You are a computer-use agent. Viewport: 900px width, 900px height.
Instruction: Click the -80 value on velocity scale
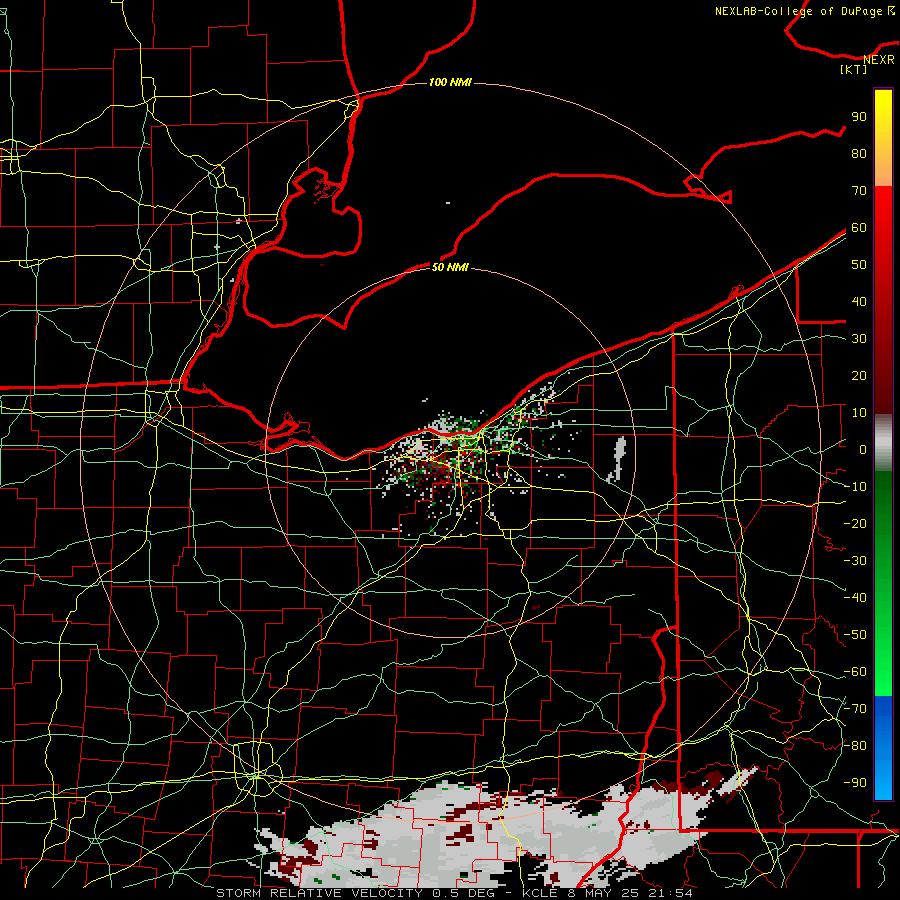tap(855, 746)
